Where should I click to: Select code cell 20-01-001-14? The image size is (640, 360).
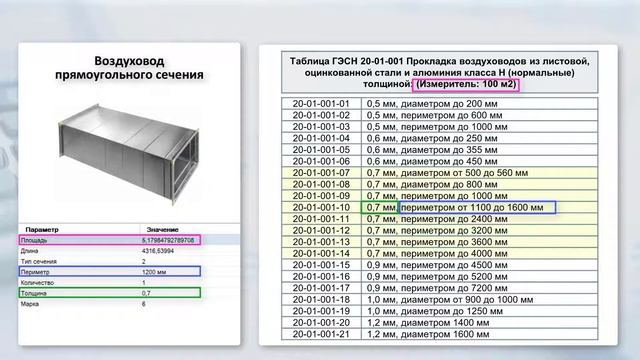point(321,253)
